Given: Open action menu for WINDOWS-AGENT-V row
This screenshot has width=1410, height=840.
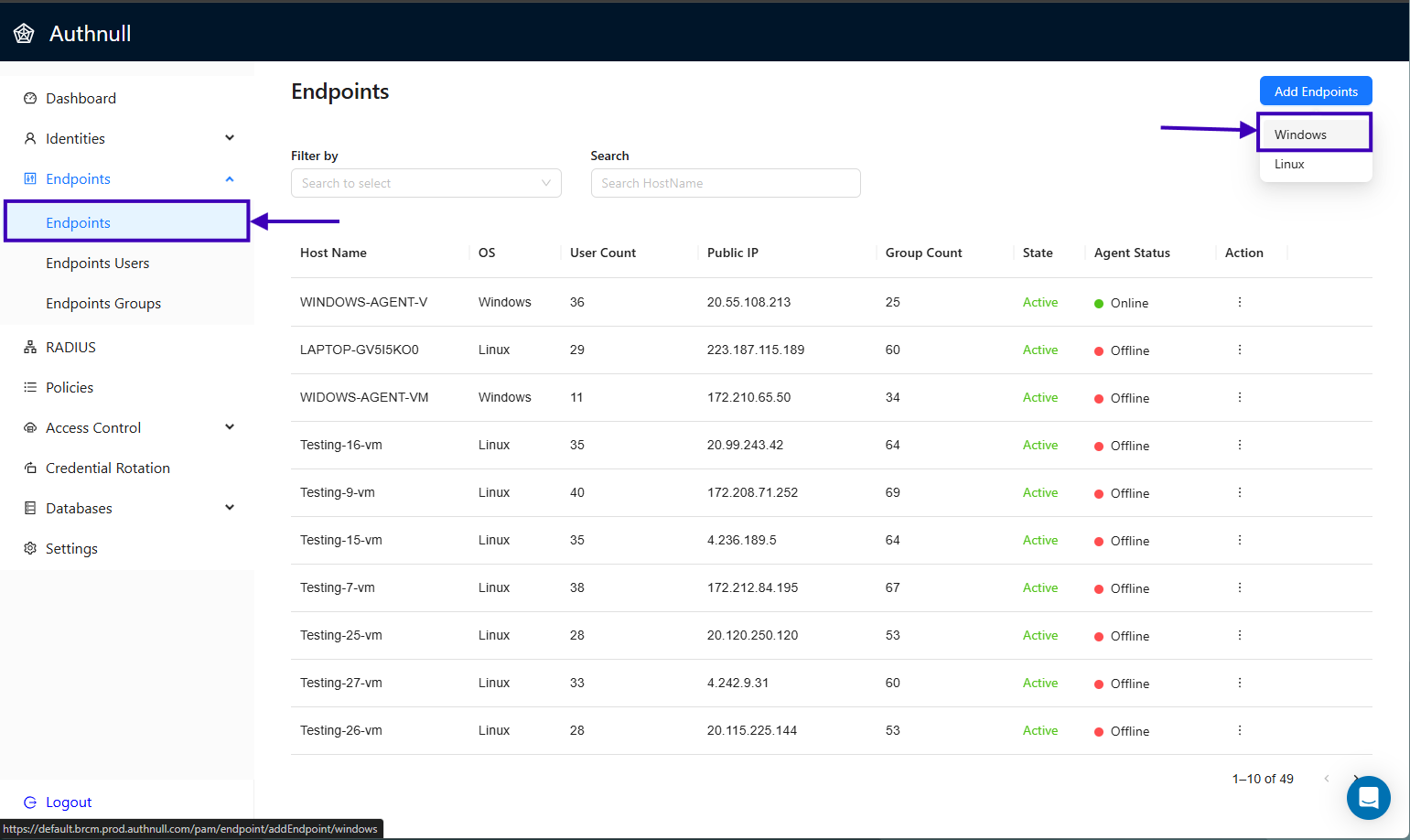Looking at the screenshot, I should click(x=1239, y=302).
